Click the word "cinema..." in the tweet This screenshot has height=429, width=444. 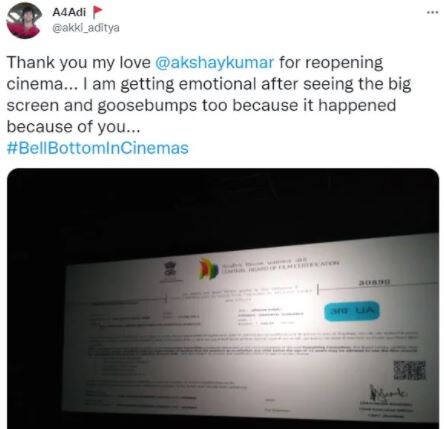(x=42, y=84)
